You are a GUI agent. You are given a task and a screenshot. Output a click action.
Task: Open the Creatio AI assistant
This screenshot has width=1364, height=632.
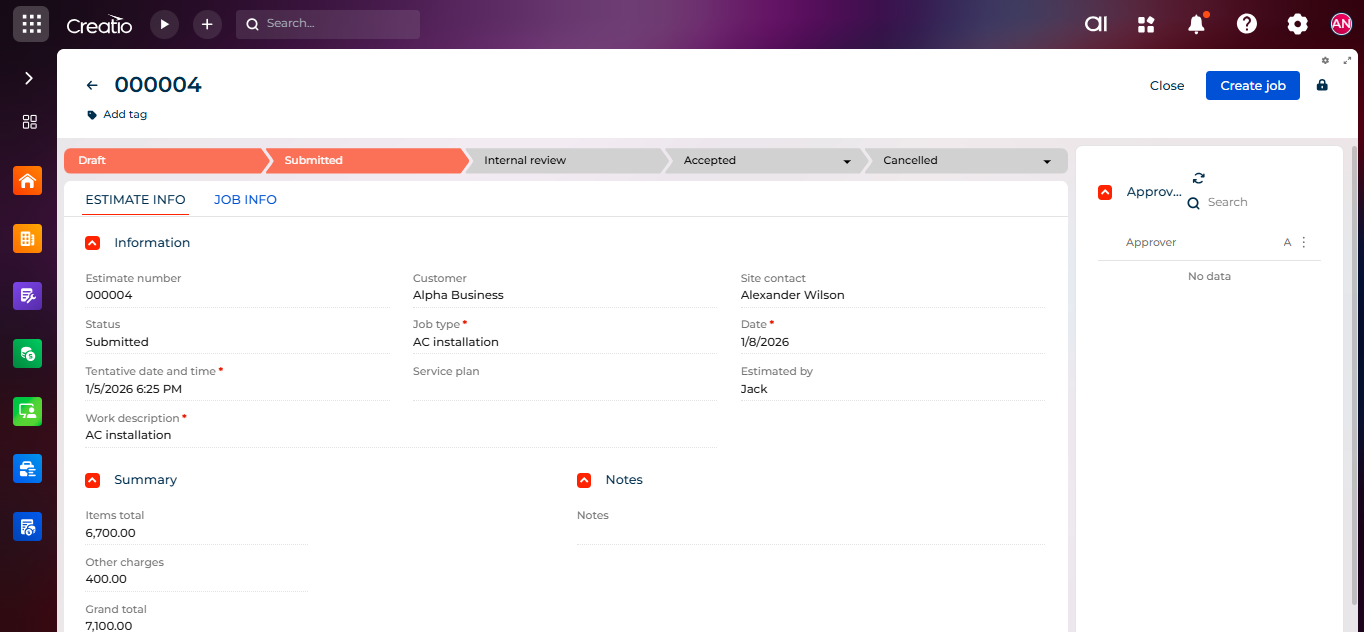pyautogui.click(x=1096, y=24)
